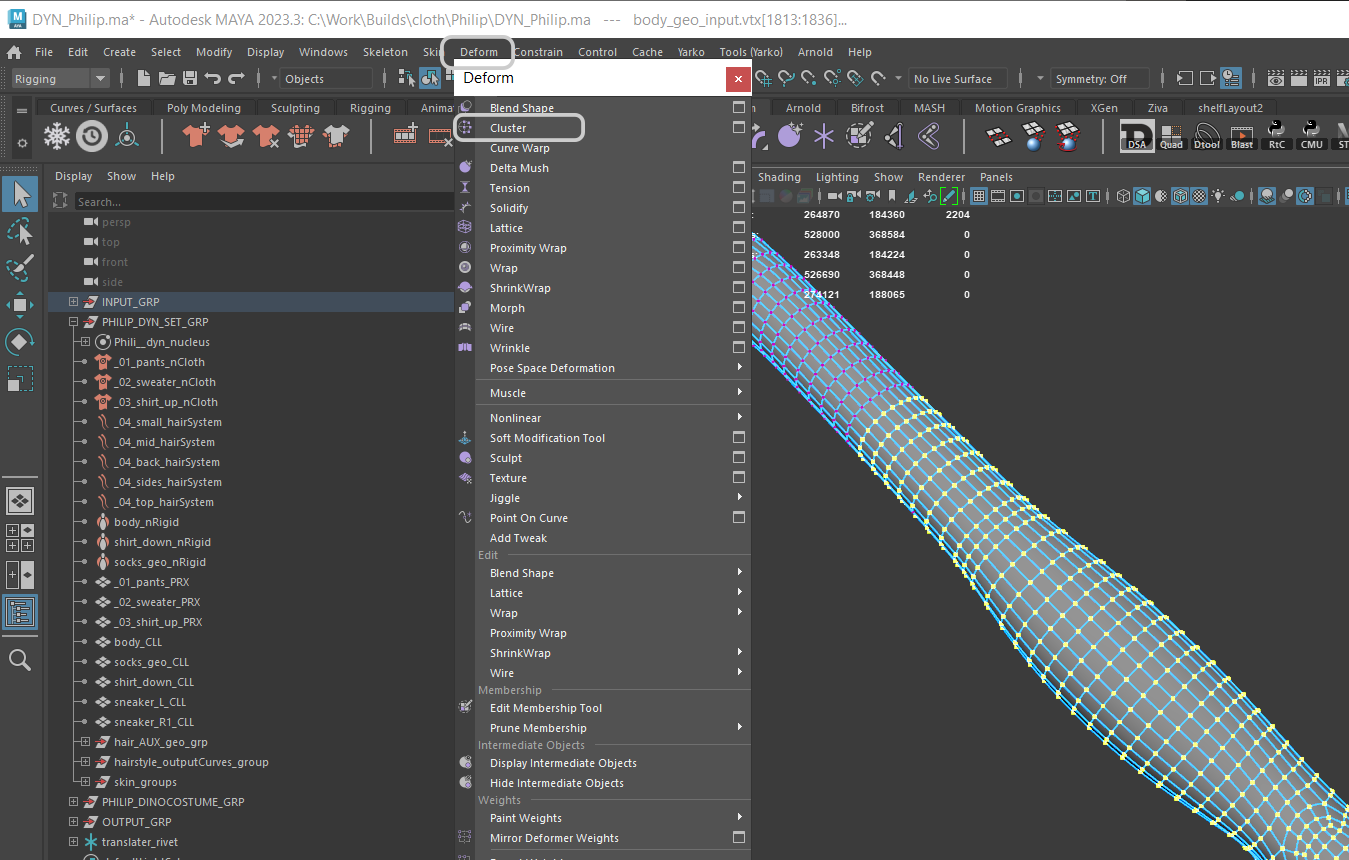1349x860 pixels.
Task: Click the Remove nCloth shirt-x icon
Action: tap(267, 136)
